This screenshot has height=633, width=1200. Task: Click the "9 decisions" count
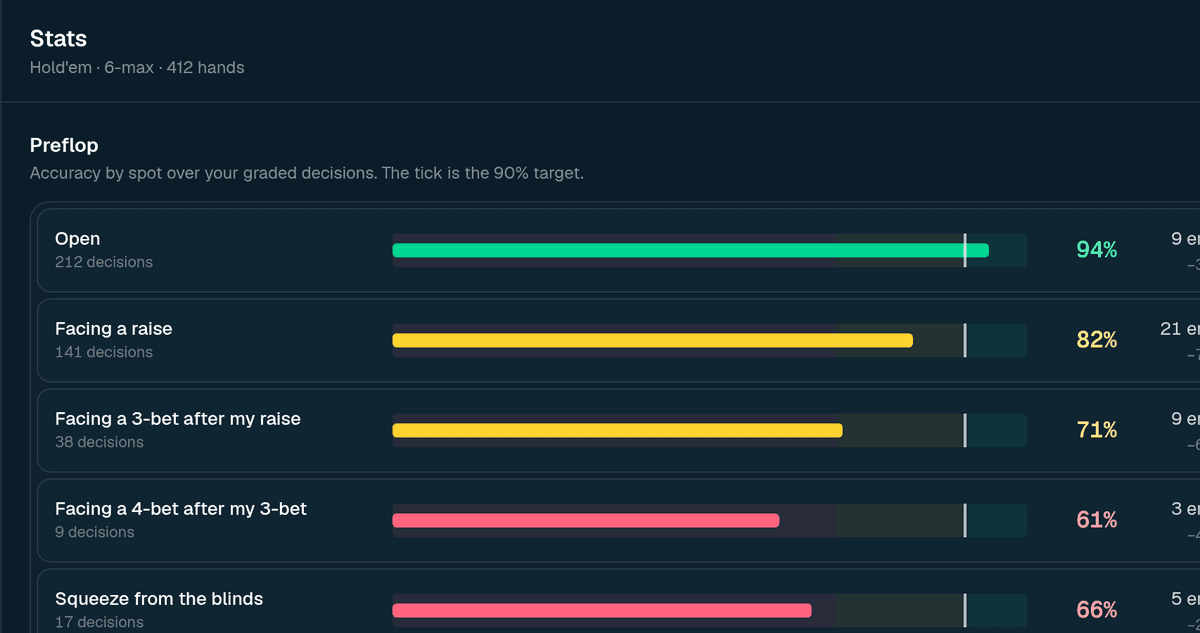point(95,532)
